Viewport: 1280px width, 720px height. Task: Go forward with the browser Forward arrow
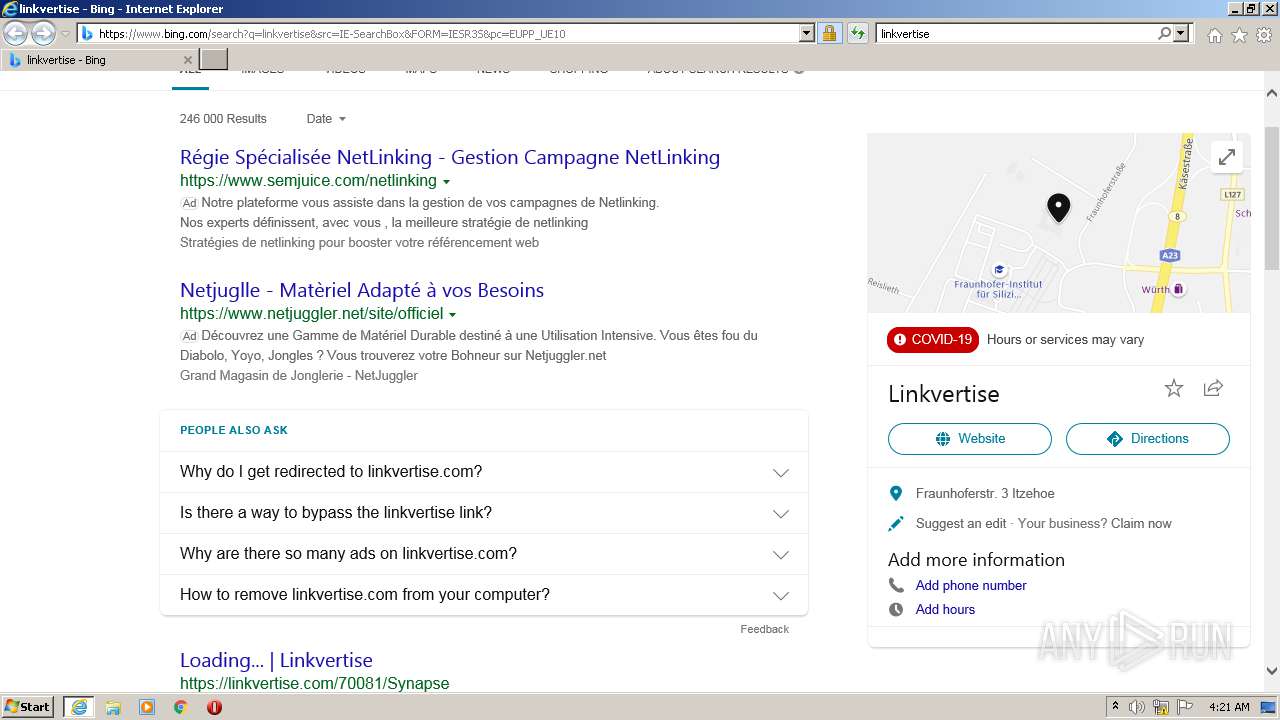click(43, 33)
